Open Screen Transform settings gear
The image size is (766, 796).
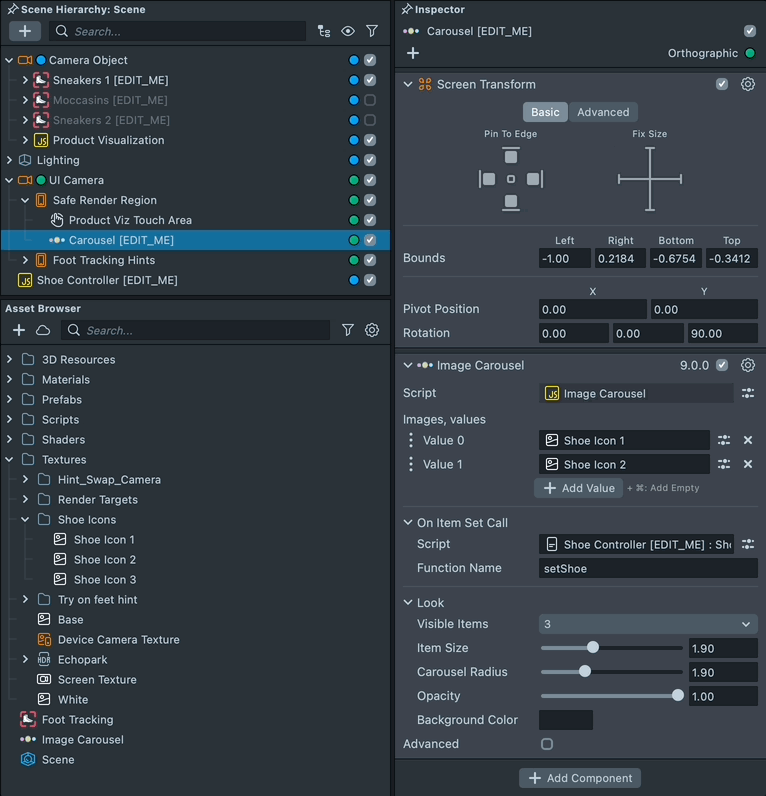[747, 85]
